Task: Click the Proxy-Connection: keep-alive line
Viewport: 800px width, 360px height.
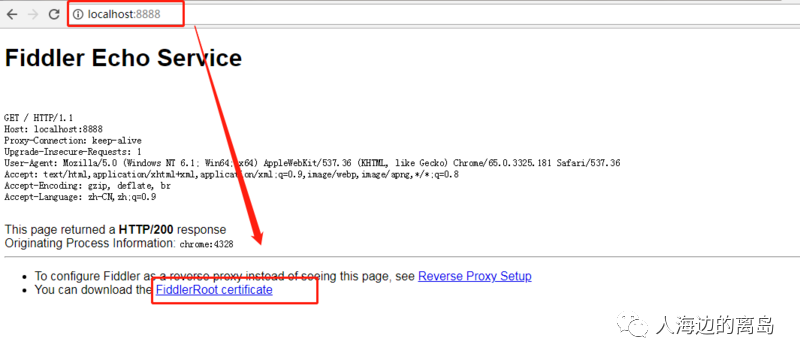Action: [x=73, y=140]
